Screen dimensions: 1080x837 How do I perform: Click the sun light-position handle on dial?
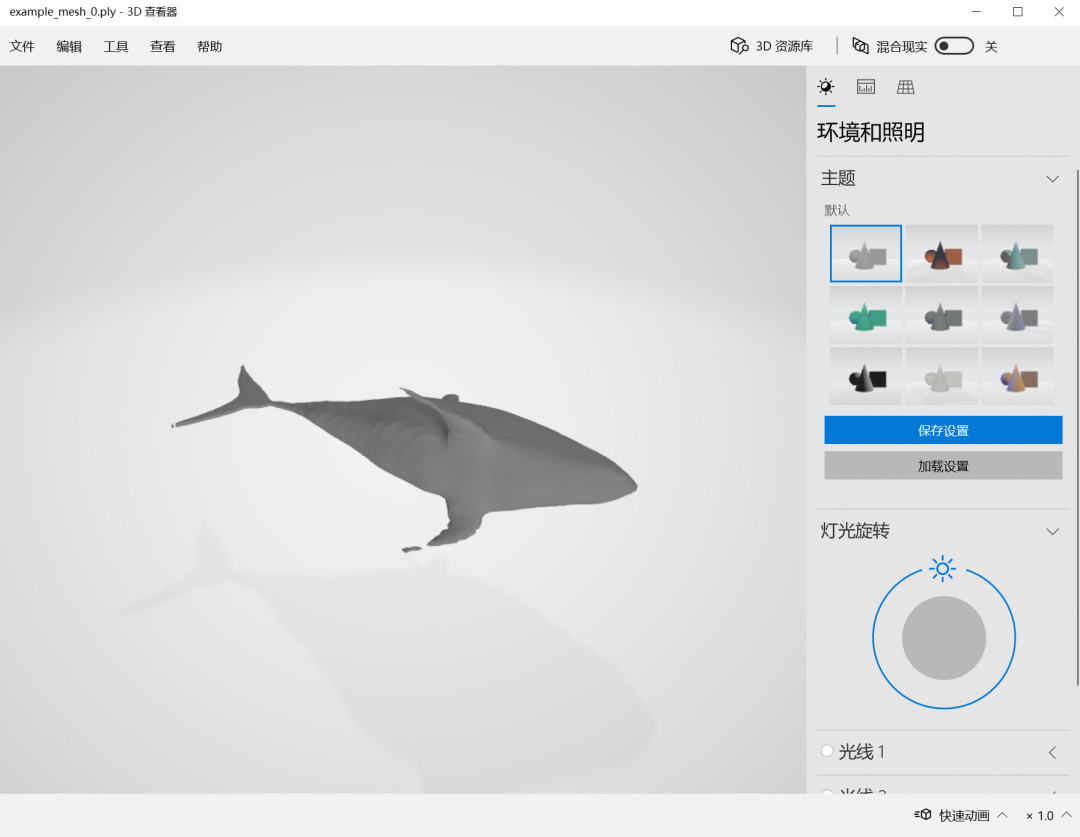[x=942, y=569]
